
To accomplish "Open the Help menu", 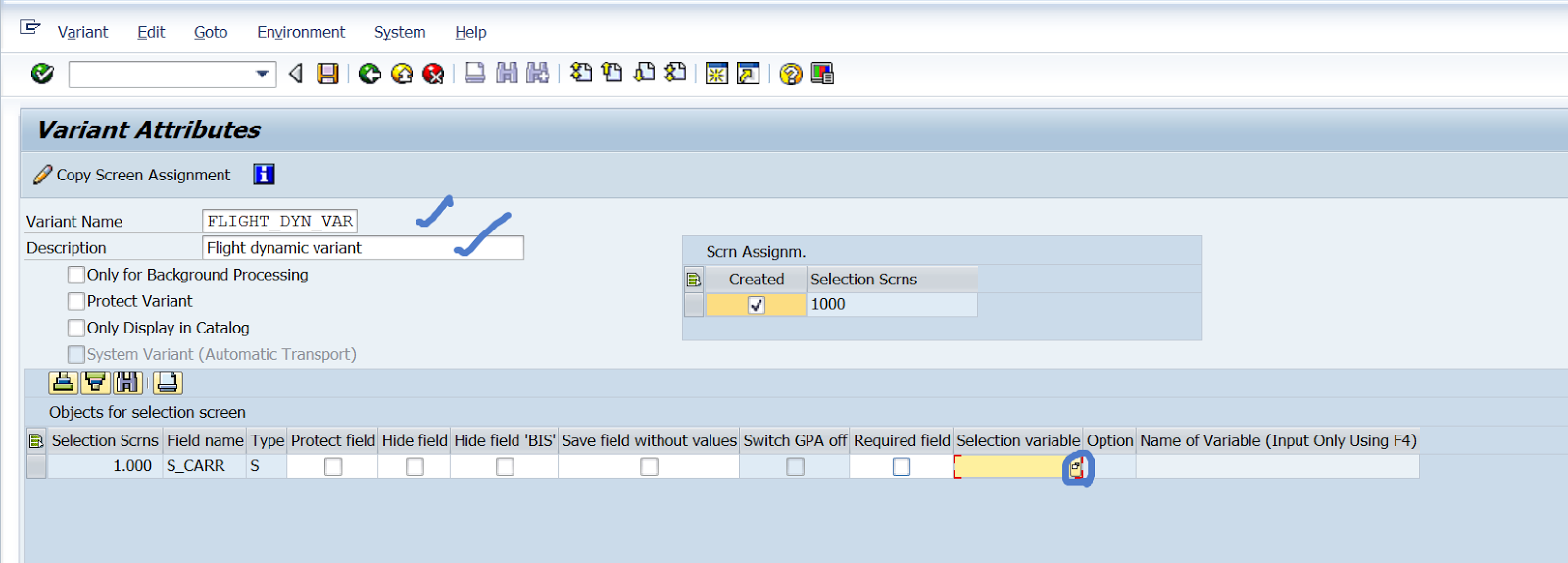I will 470,32.
